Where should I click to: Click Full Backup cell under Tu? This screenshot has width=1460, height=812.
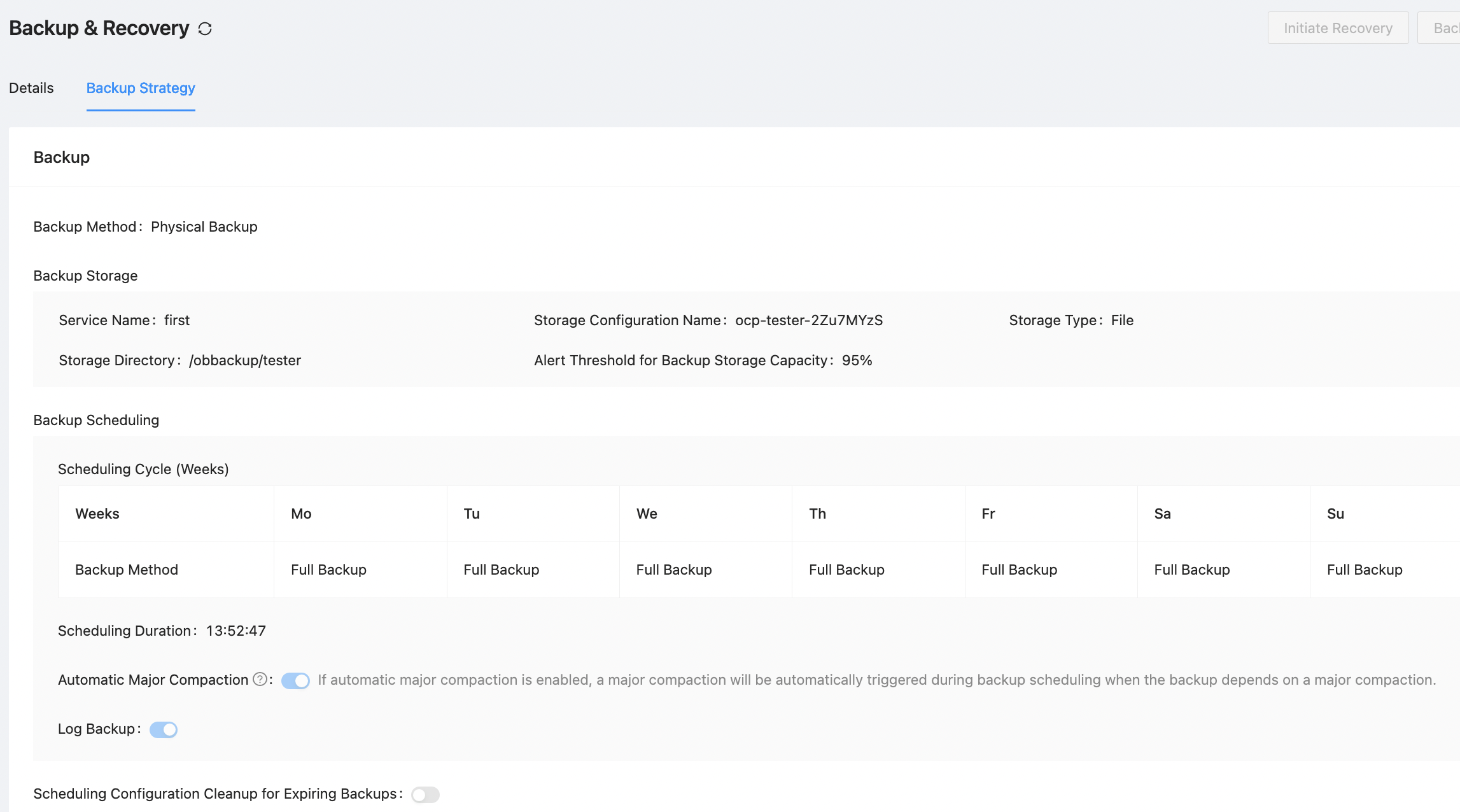(x=501, y=570)
